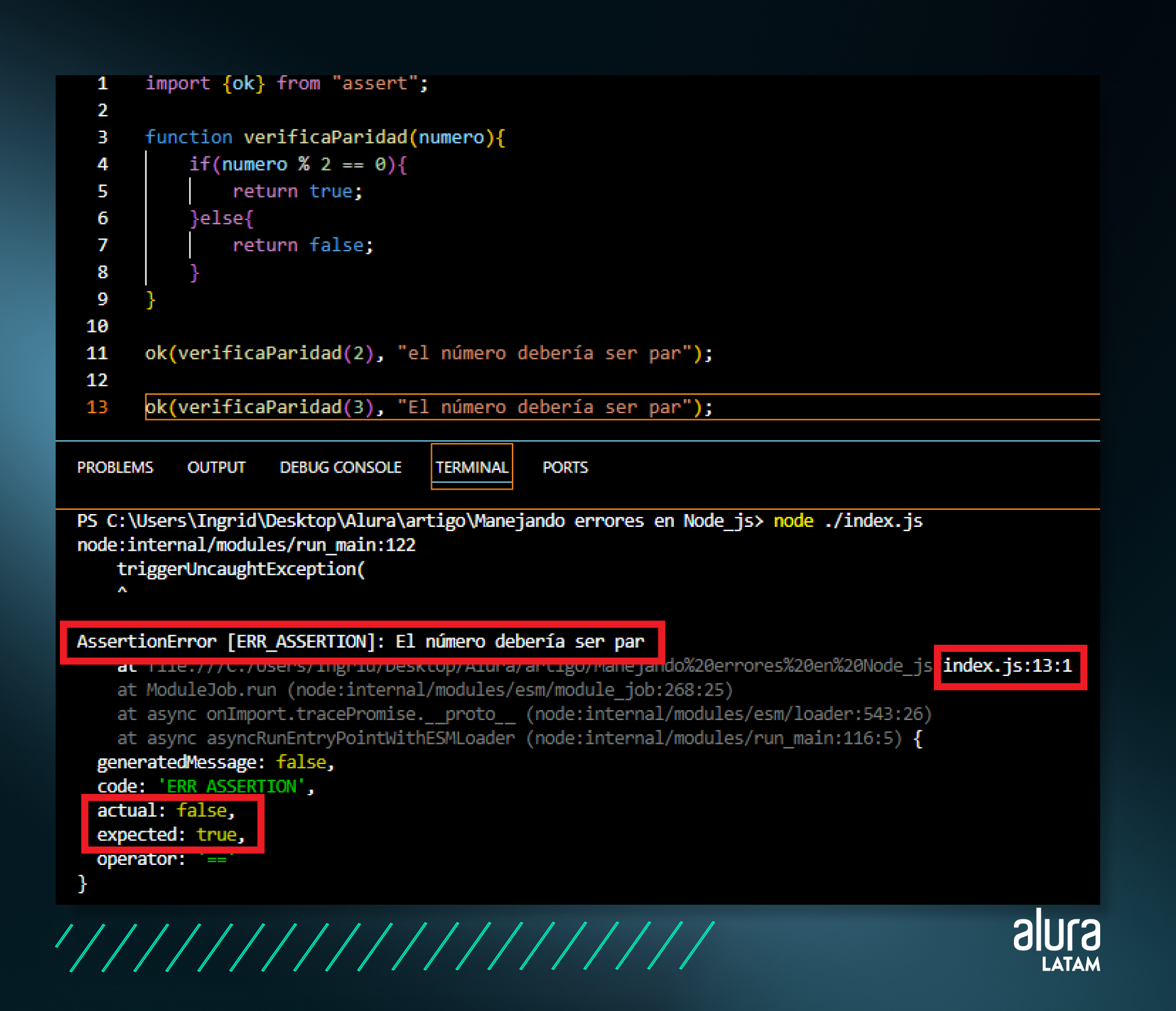Click the 'node:internal/modules/run_main:122' terminal line
The width and height of the screenshot is (1176, 1011).
[x=246, y=545]
